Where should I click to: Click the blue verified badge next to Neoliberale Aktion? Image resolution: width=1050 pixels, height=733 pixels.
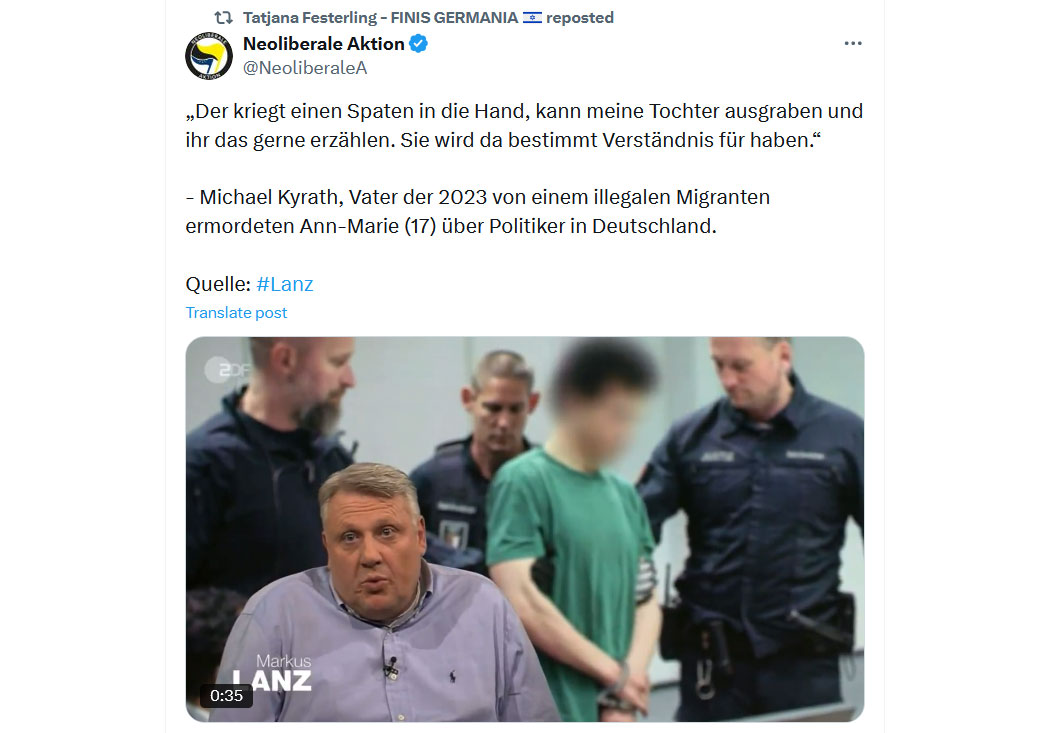pyautogui.click(x=419, y=44)
